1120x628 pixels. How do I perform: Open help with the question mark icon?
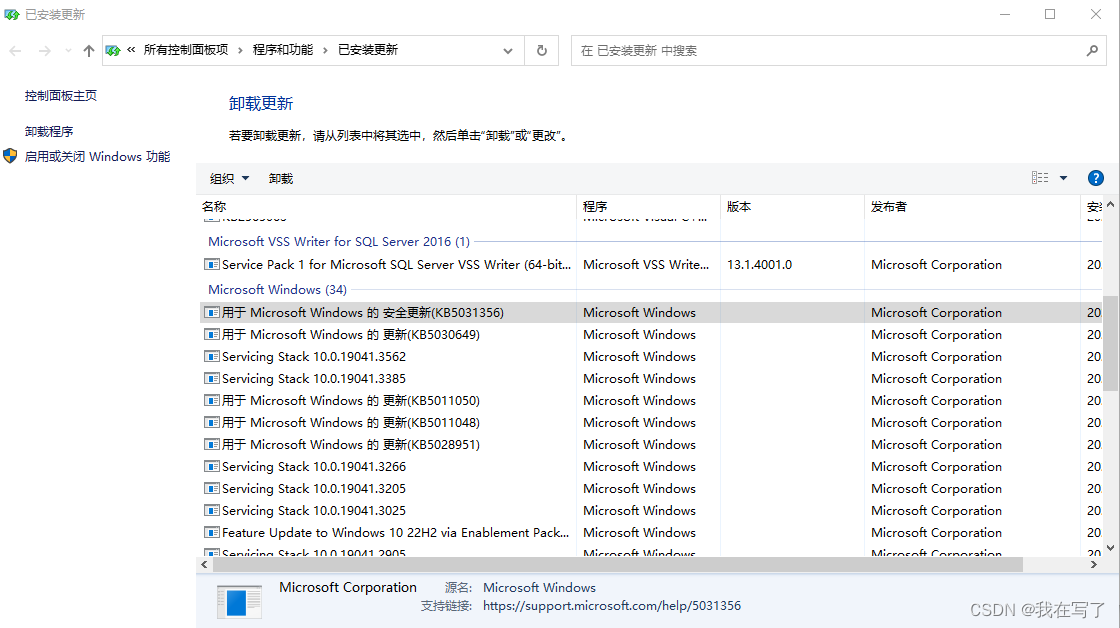(x=1096, y=178)
